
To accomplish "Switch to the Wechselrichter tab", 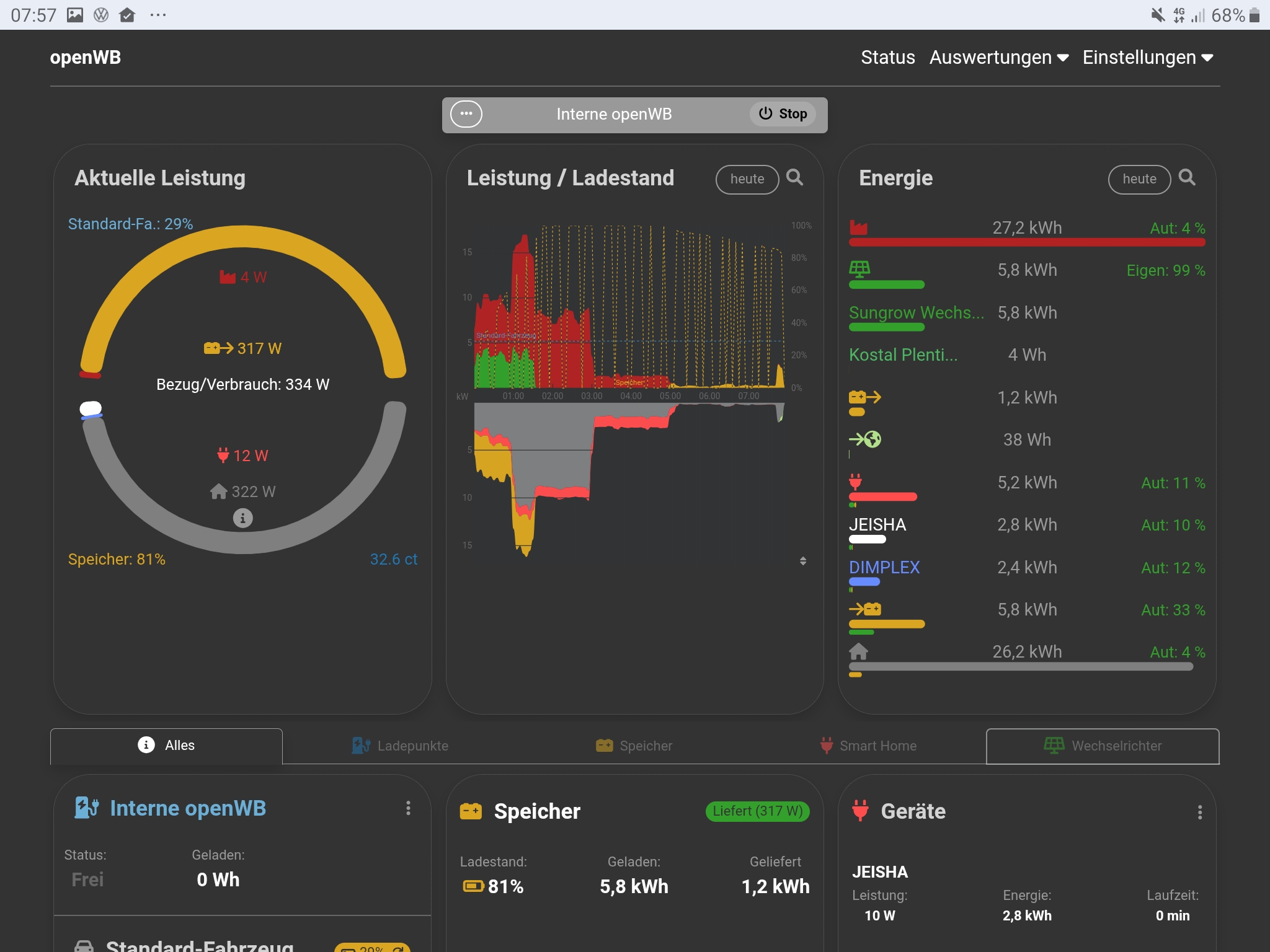I will click(x=1103, y=746).
